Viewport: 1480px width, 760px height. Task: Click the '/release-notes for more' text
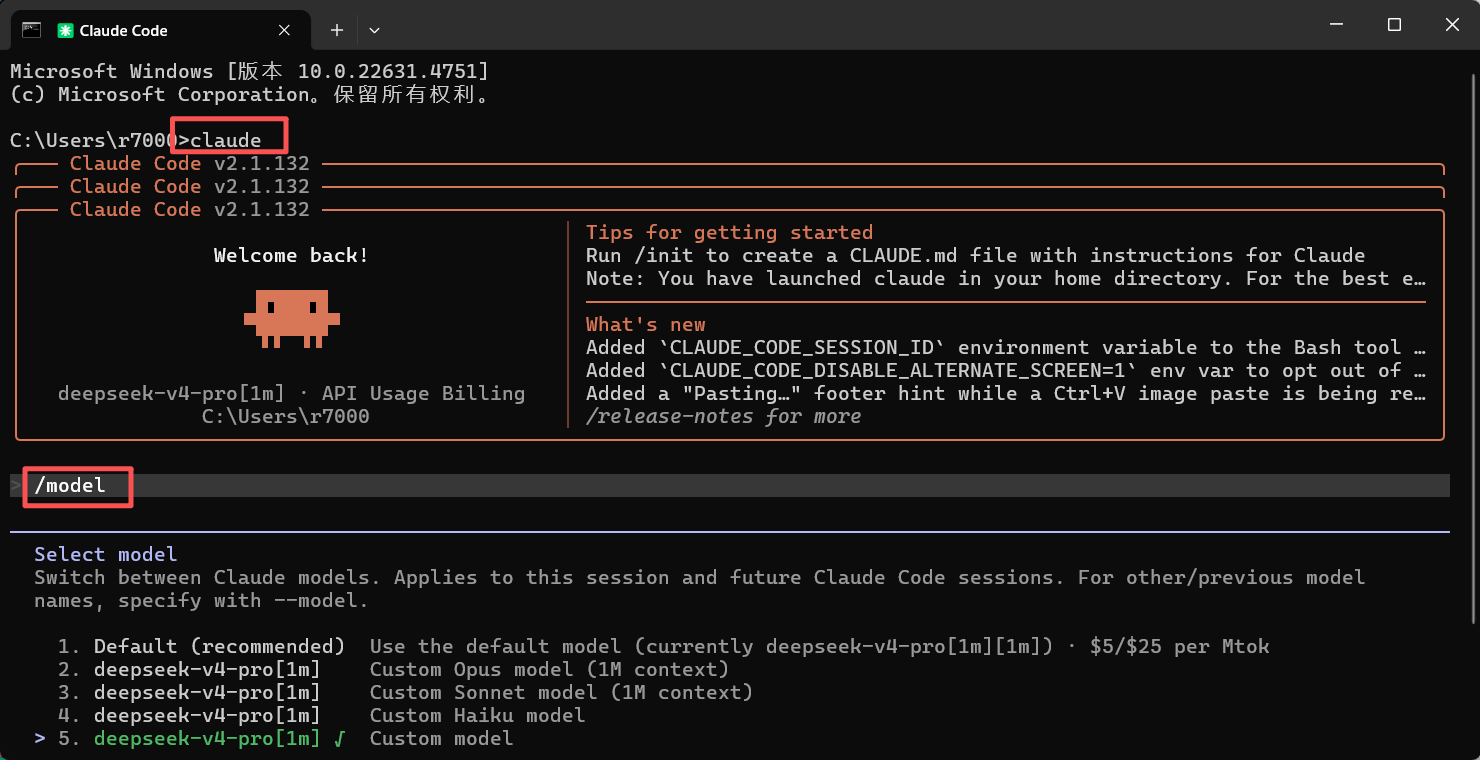click(724, 417)
